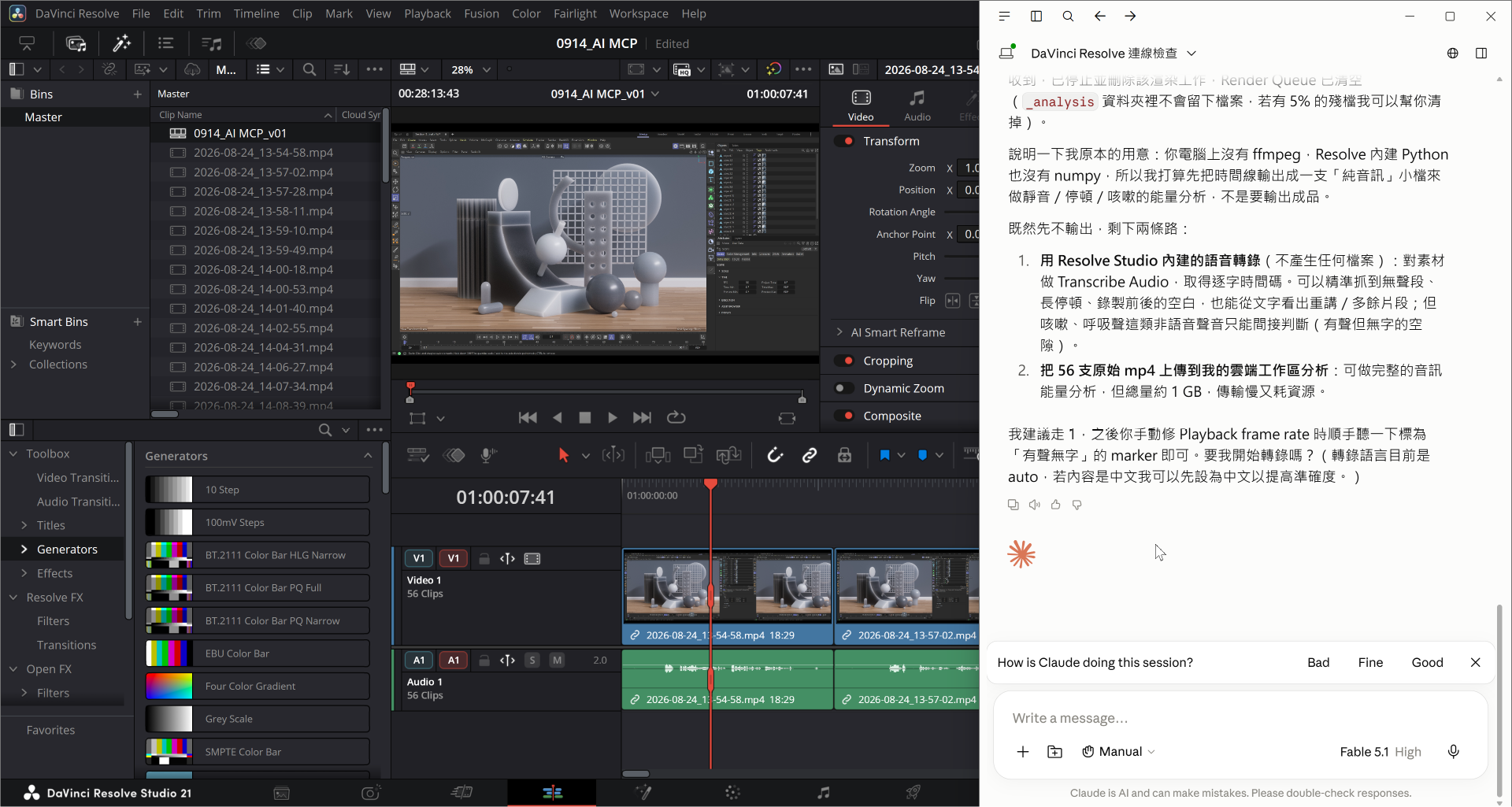Toggle position lock padlock icon
Viewport: 1512px width, 807px height.
tap(844, 455)
